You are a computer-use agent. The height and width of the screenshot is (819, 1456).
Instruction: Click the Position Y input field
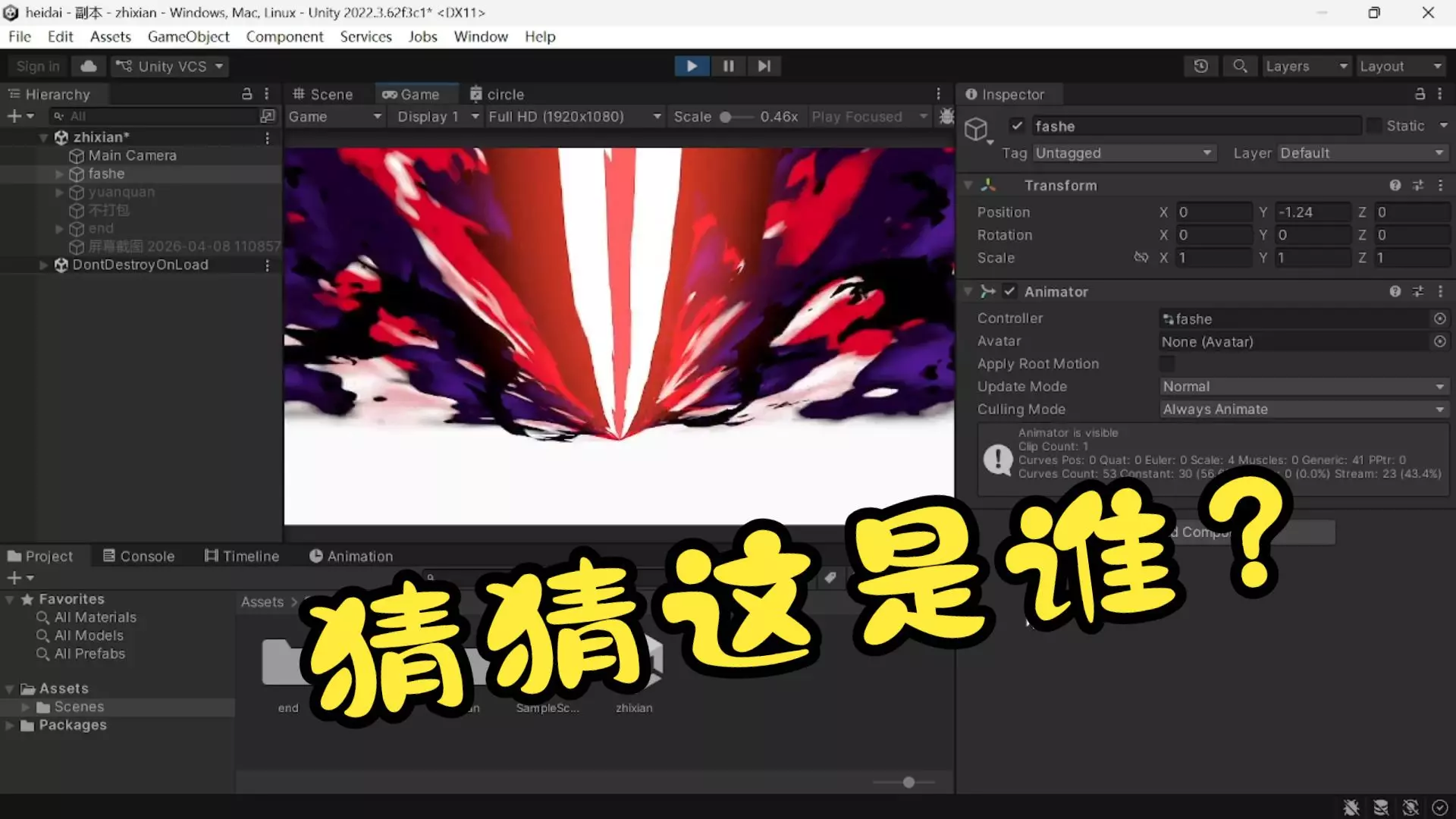(x=1312, y=212)
